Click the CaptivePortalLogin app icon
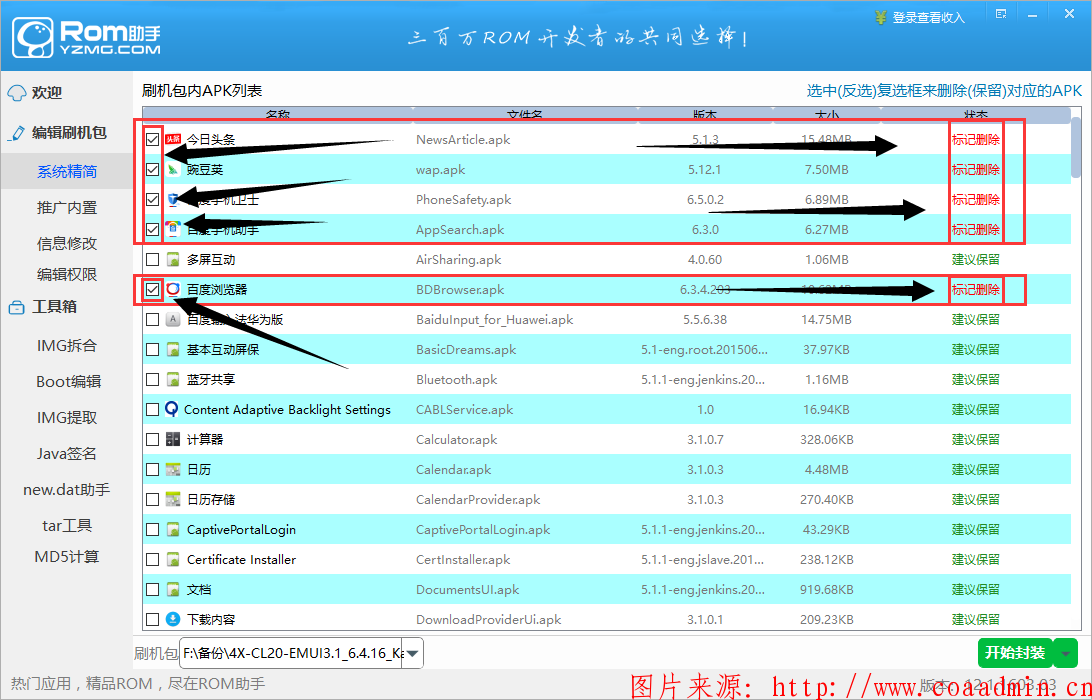The height and width of the screenshot is (700, 1092). [x=173, y=529]
